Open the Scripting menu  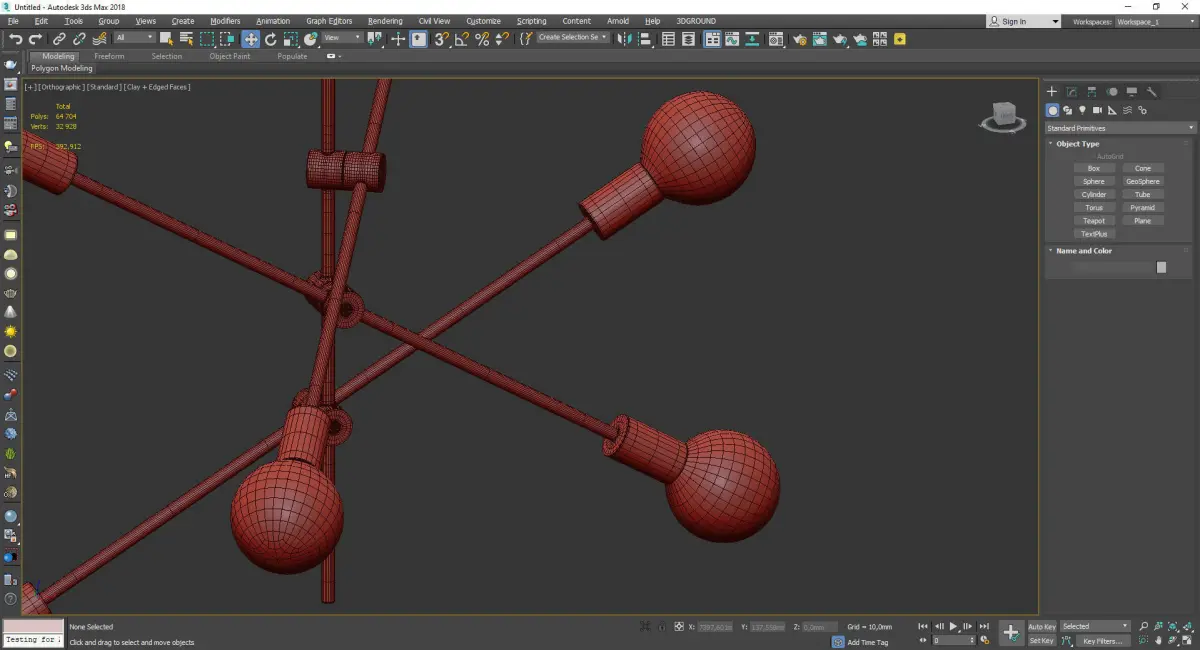click(531, 21)
